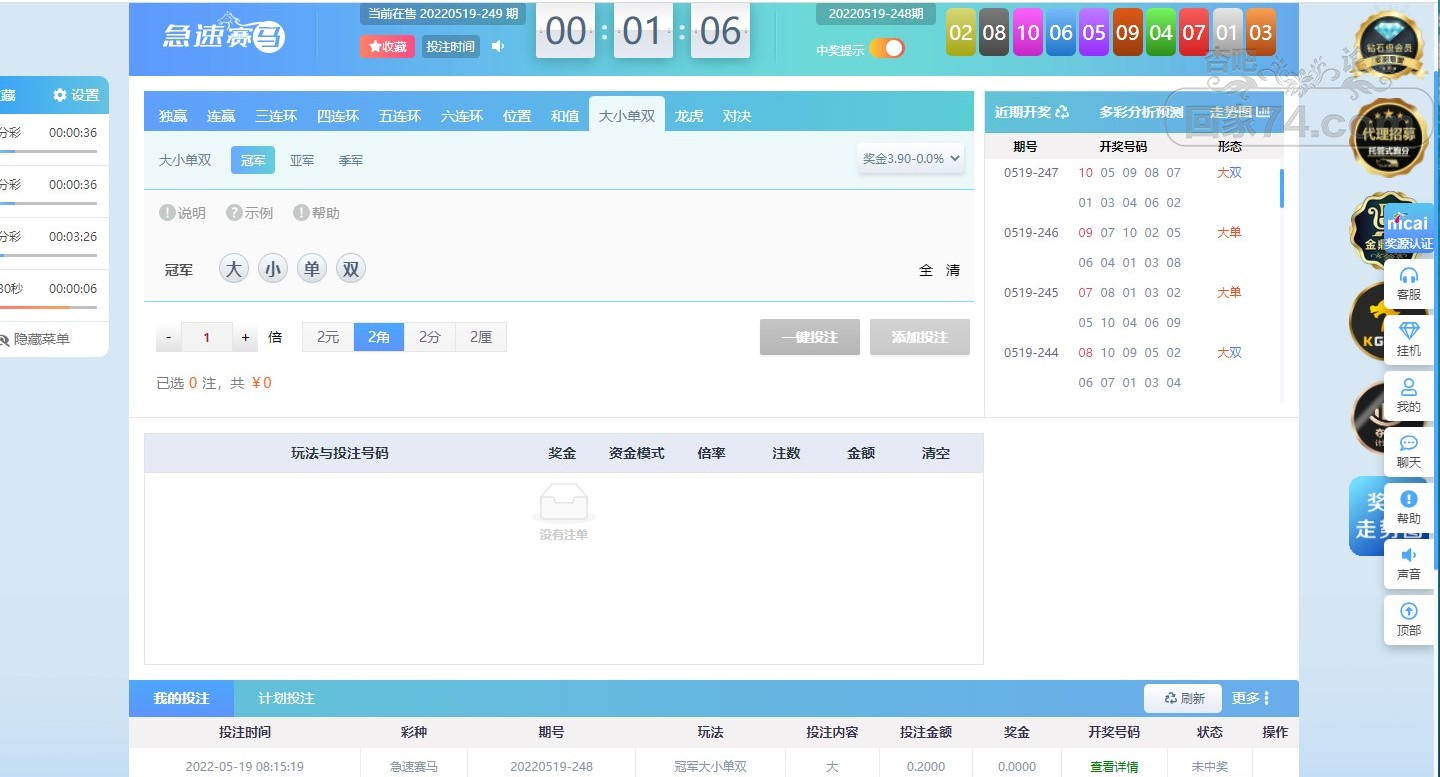Select the 双 bet option
The width and height of the screenshot is (1440, 777).
[350, 269]
